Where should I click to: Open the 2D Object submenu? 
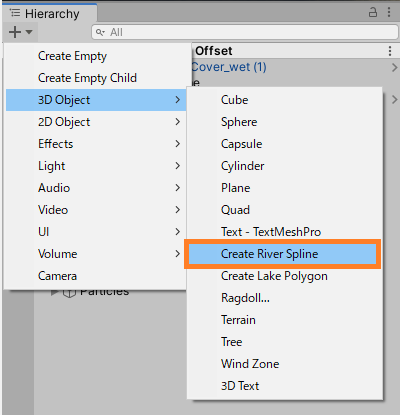pyautogui.click(x=96, y=122)
